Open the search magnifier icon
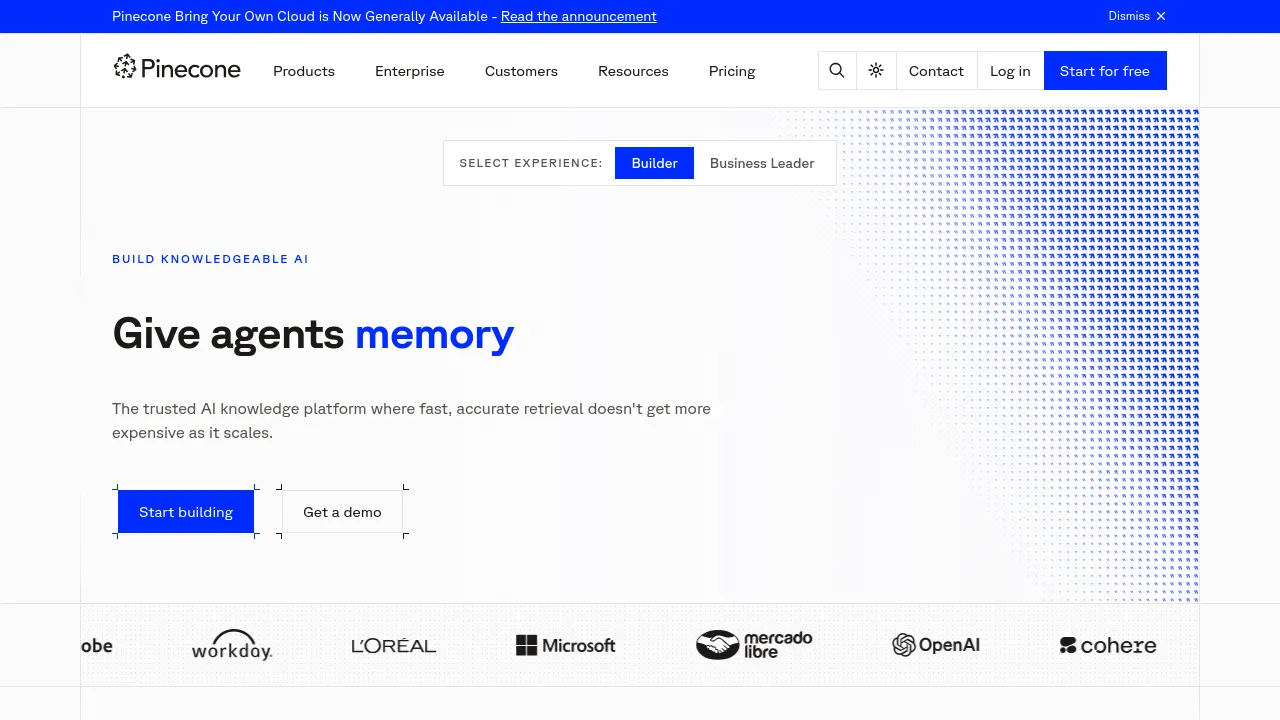Image resolution: width=1280 pixels, height=720 pixels. tap(837, 71)
